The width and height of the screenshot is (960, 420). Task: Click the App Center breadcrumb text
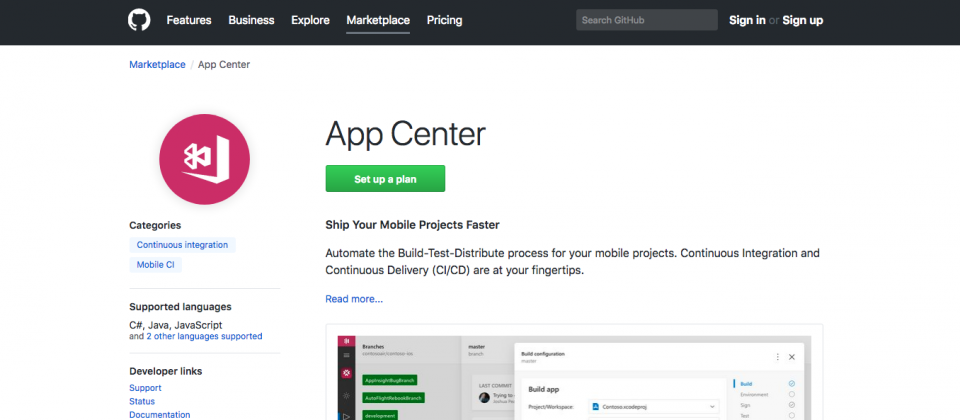pos(224,64)
